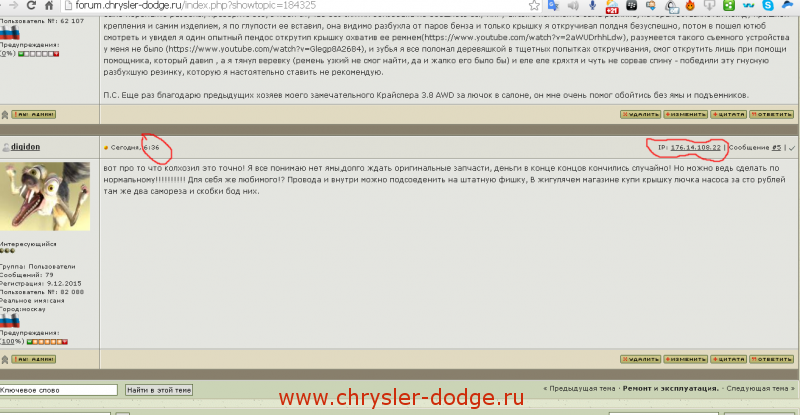Click the upper user's warning level bar
This screenshot has width=800, height=415.
38,54
